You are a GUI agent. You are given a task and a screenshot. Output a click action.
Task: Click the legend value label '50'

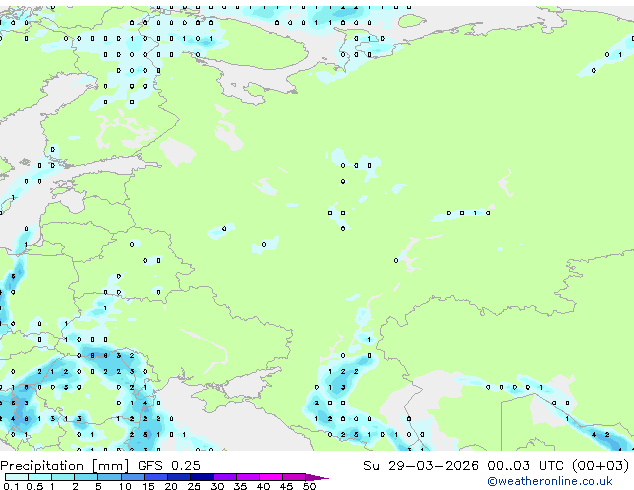(x=310, y=486)
